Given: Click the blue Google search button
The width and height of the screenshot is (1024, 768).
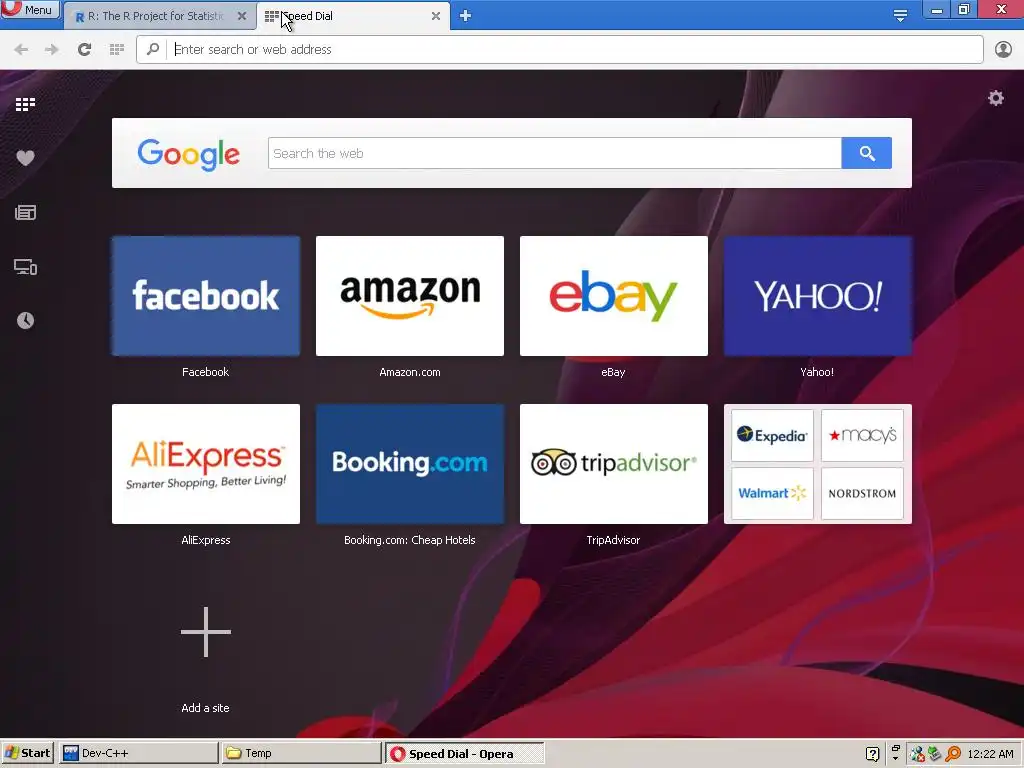Looking at the screenshot, I should click(x=867, y=153).
